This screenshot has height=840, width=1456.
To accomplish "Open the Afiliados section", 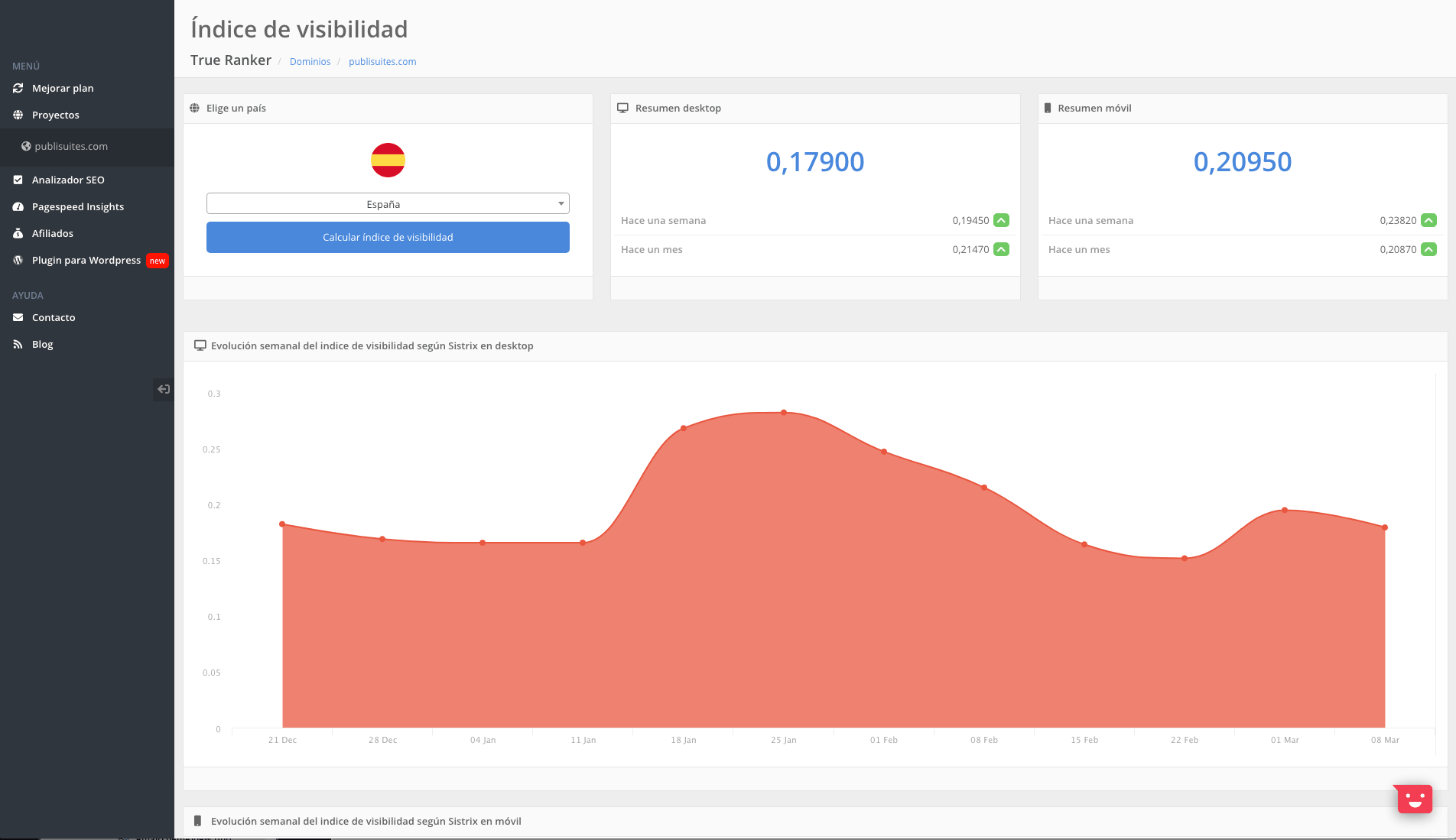I will 54,233.
